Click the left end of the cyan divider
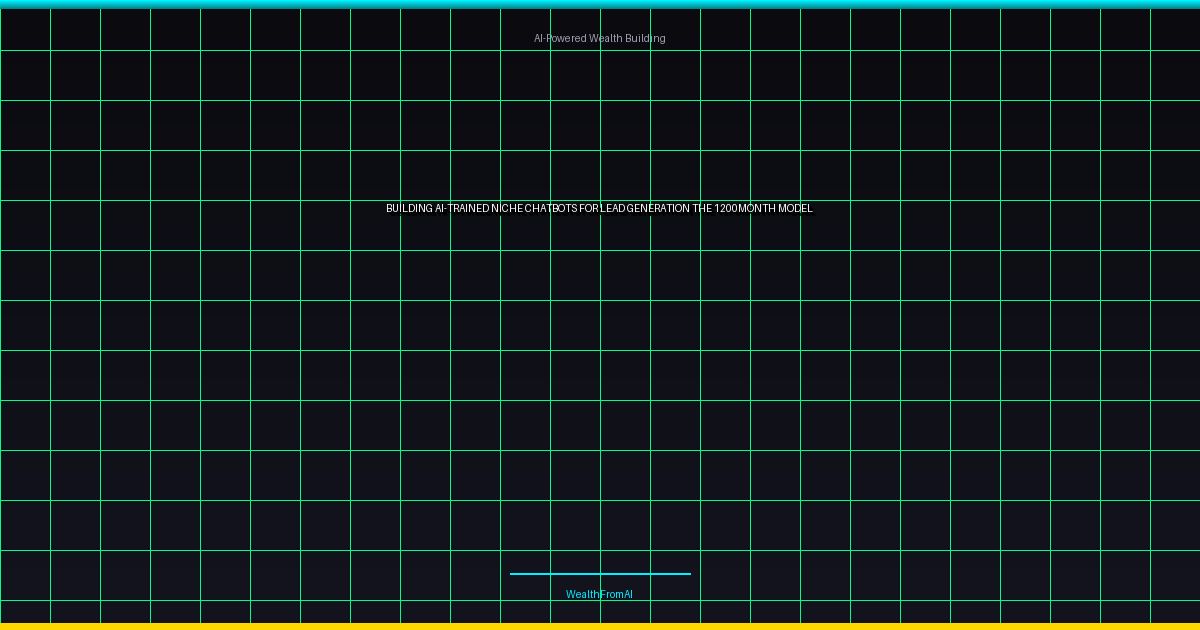1200x630 pixels. pyautogui.click(x=513, y=574)
